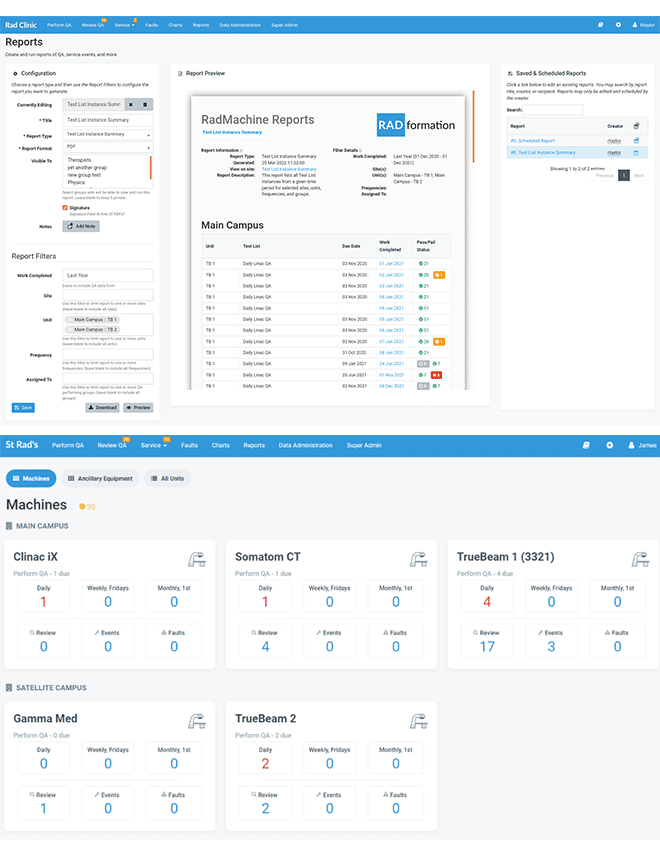
Task: Click the Gamma Med machine icon
Action: pyautogui.click(x=196, y=720)
